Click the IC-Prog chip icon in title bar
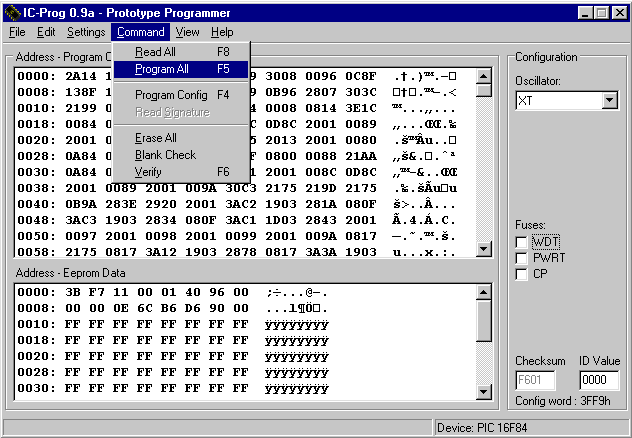 pos(12,13)
